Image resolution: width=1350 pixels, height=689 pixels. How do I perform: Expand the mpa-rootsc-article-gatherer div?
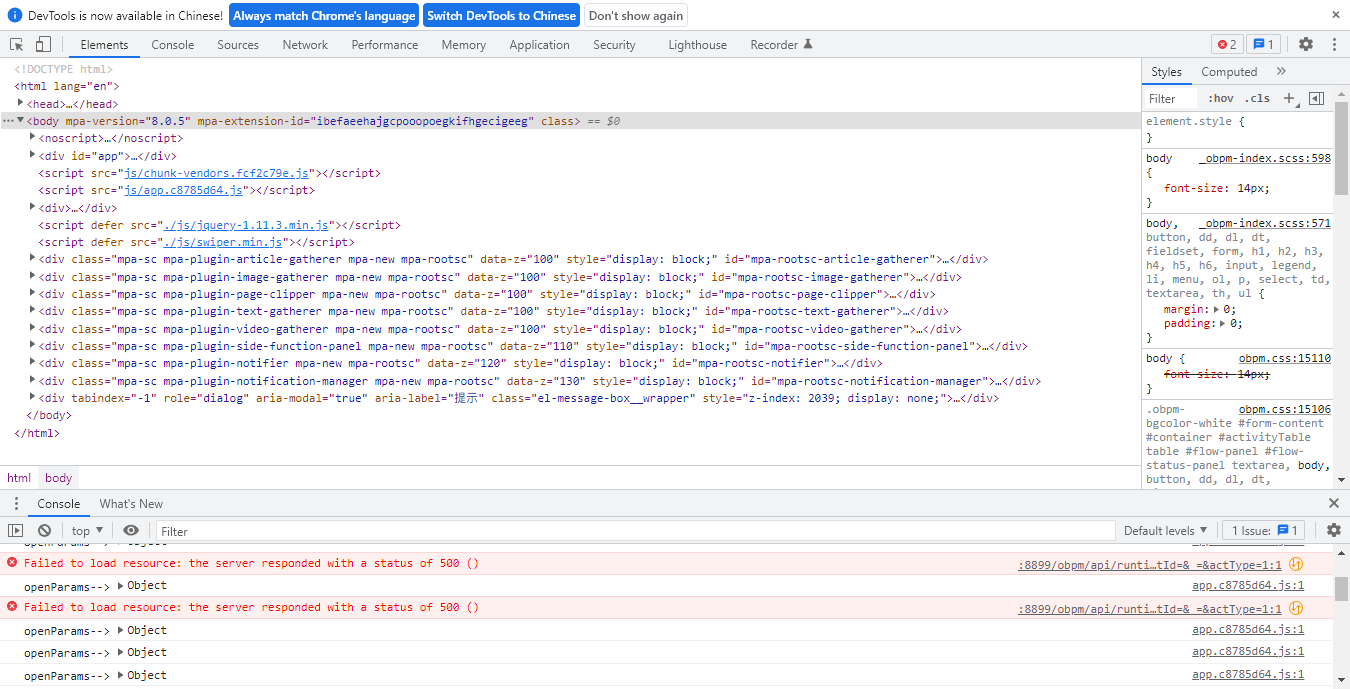(33, 258)
